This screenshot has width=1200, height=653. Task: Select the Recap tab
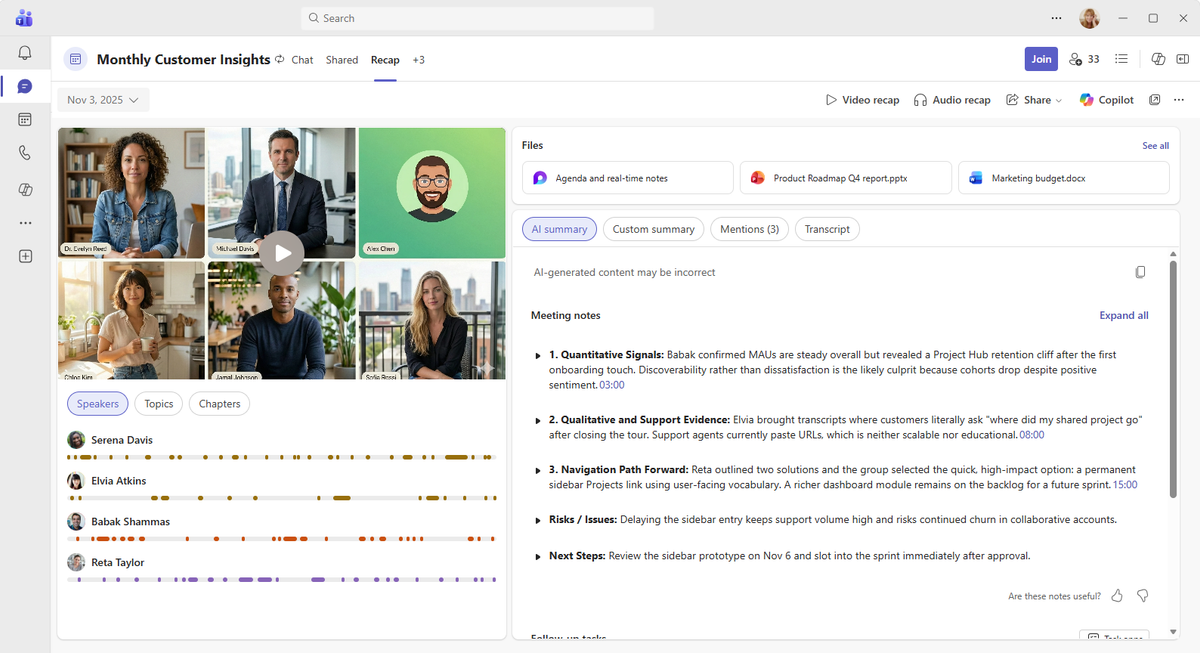[385, 60]
